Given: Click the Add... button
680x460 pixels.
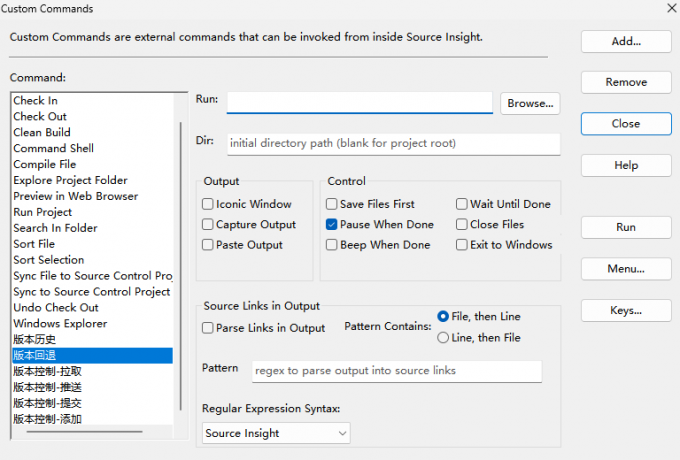Looking at the screenshot, I should coord(626,42).
